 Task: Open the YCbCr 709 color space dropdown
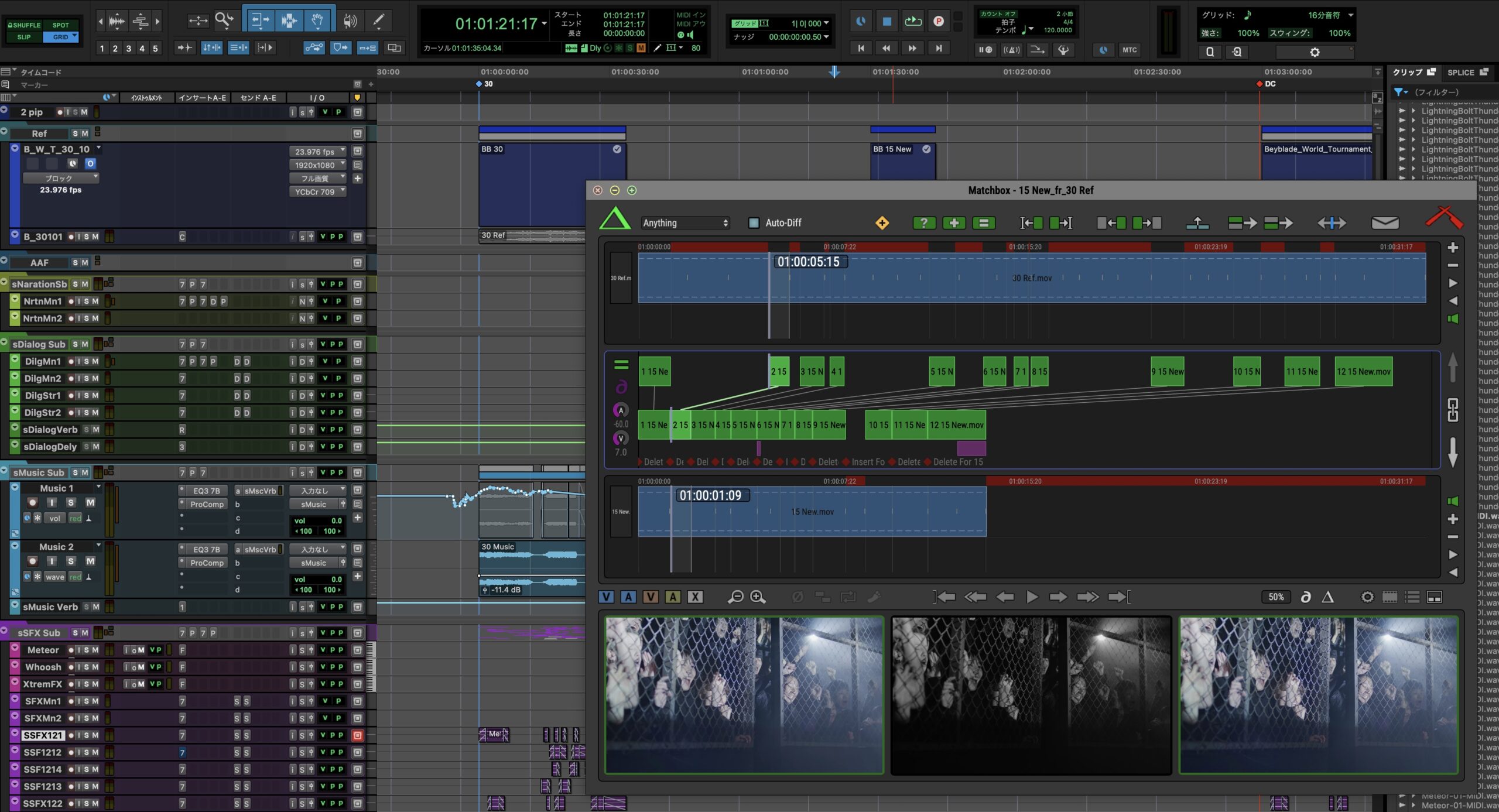point(318,192)
